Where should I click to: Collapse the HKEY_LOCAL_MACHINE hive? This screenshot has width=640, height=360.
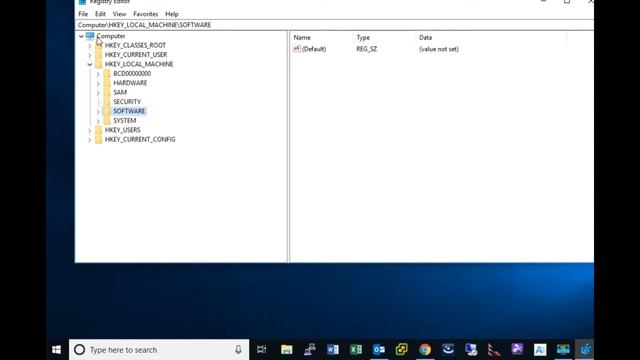[89, 64]
